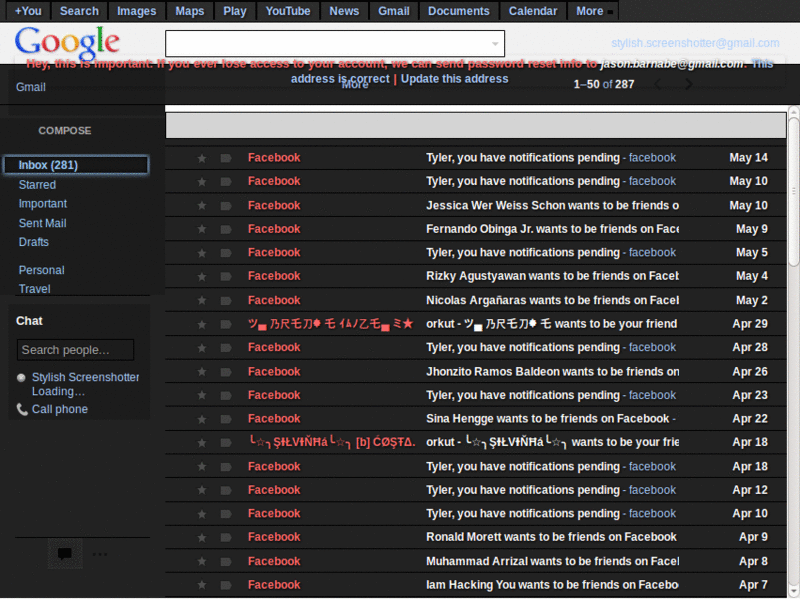Open the Starred folder
Image resolution: width=800 pixels, height=599 pixels.
tap(37, 185)
